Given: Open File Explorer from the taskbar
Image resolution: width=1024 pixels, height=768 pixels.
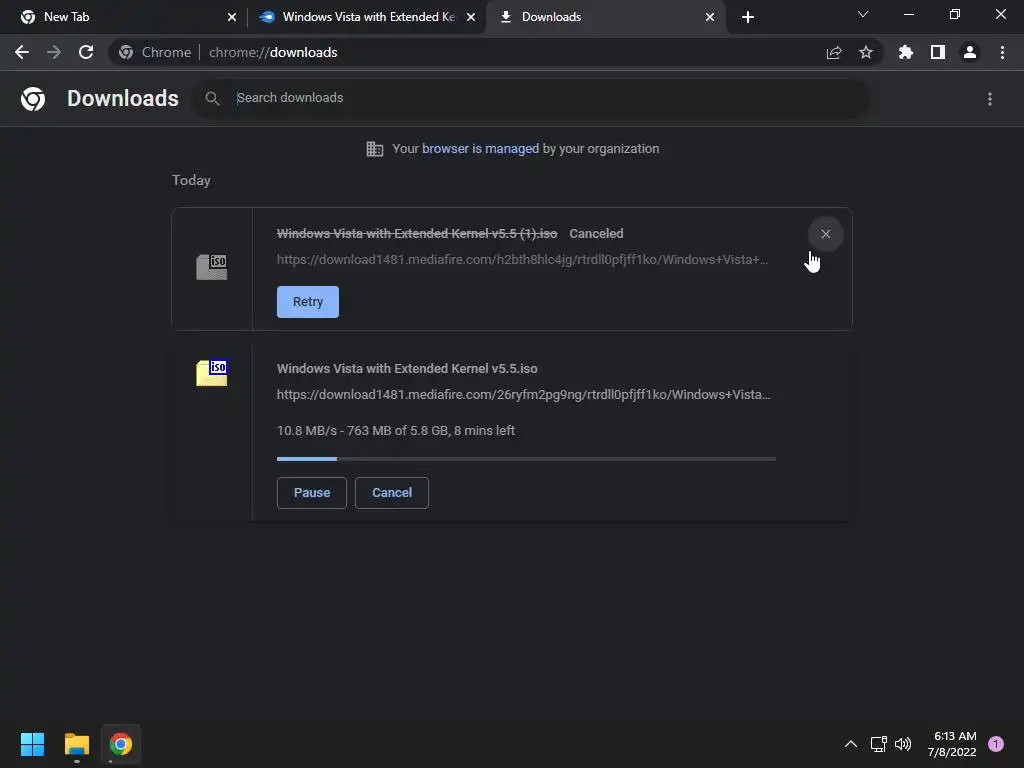Looking at the screenshot, I should pos(76,744).
